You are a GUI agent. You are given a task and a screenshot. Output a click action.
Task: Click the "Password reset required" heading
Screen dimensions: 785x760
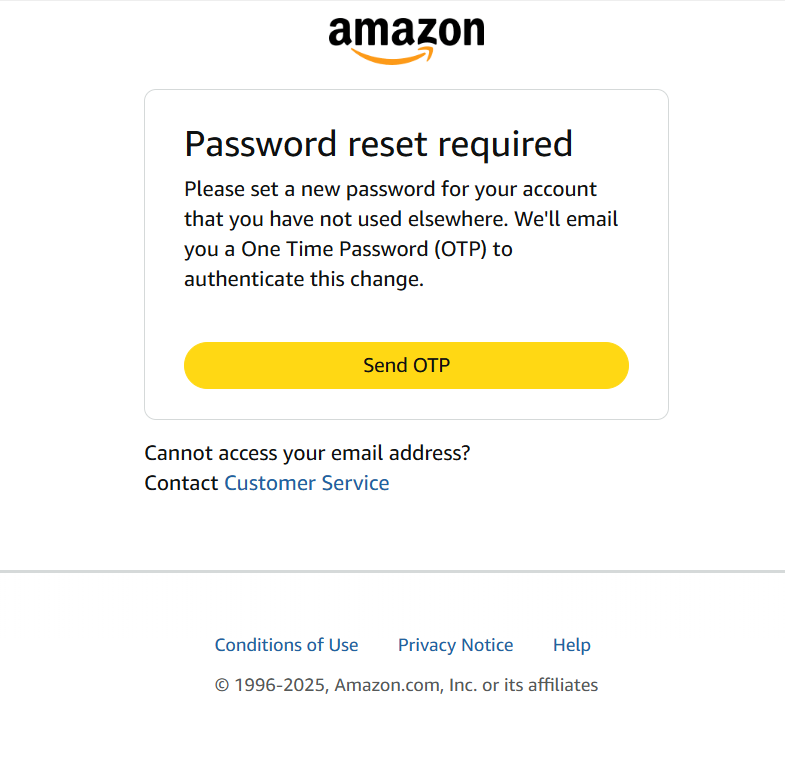point(378,144)
